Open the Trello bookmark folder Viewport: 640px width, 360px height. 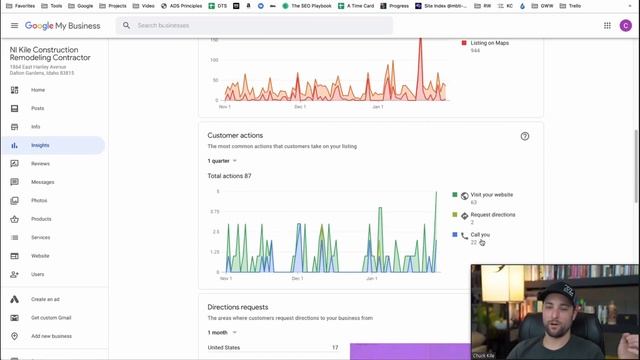coord(570,6)
